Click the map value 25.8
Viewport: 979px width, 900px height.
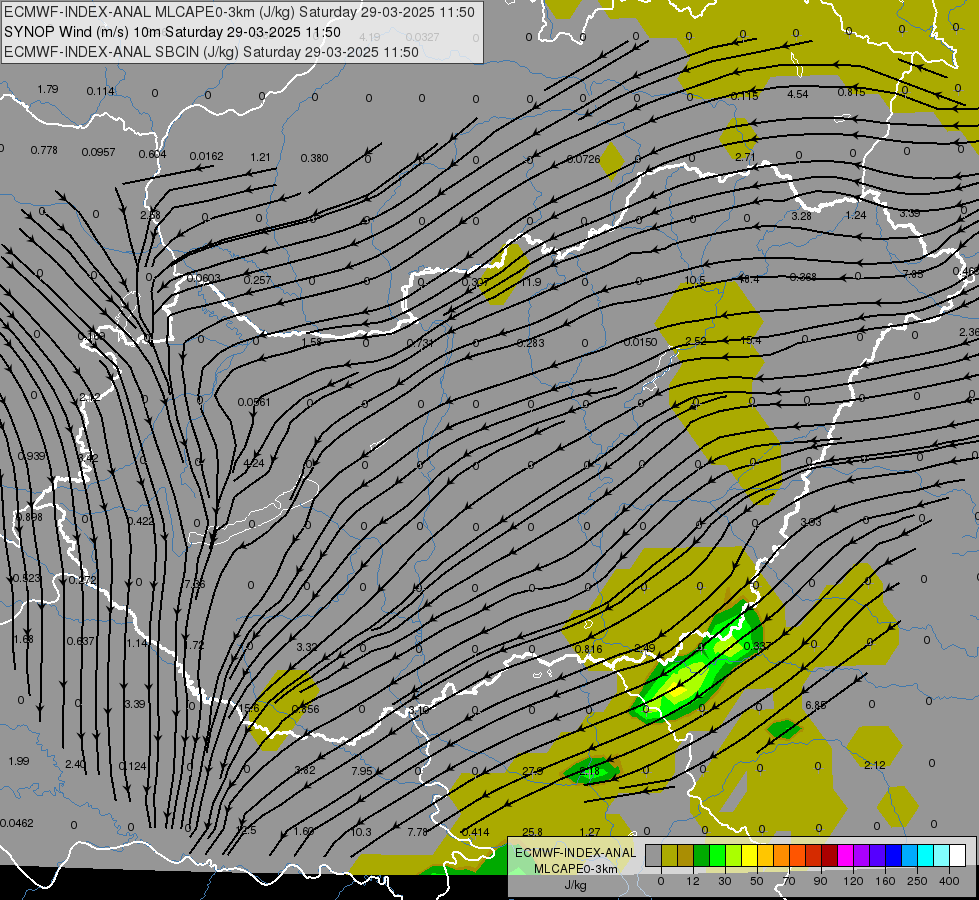532,832
